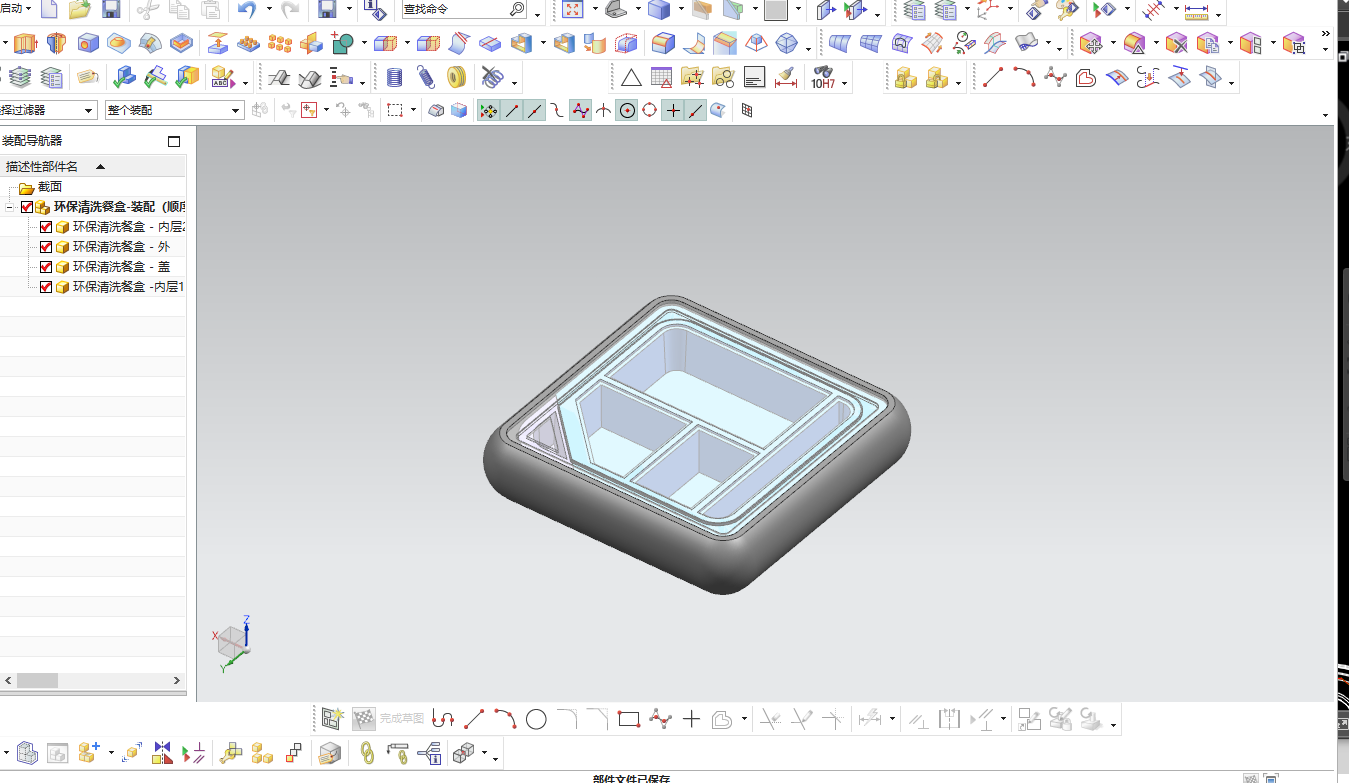This screenshot has height=783, width=1349.
Task: Select the Circle sketch tool in bottom toolbar
Action: tap(536, 718)
